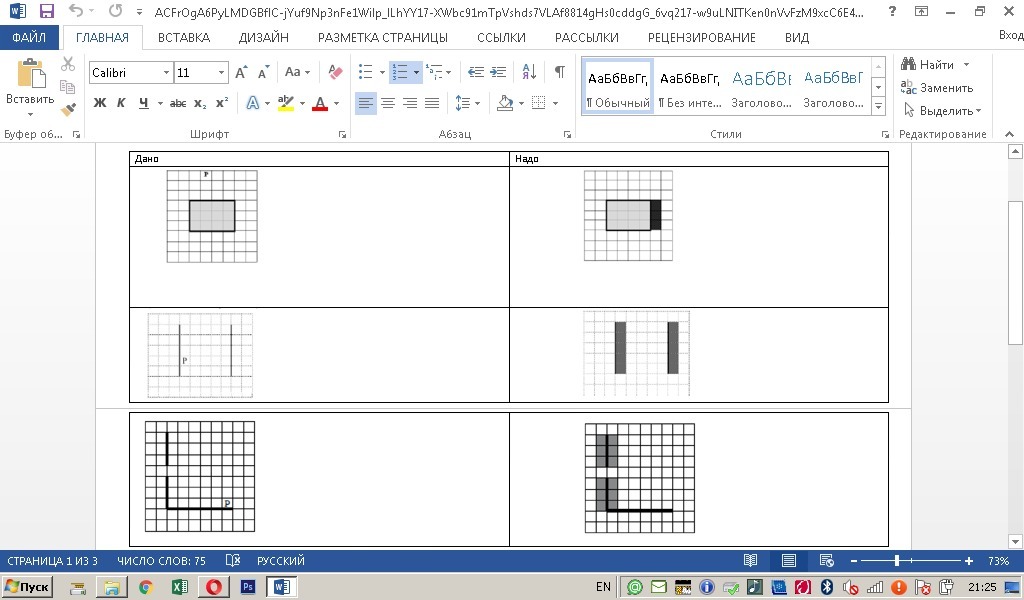Image resolution: width=1024 pixels, height=600 pixels.
Task: Switch to the ССЫЛКИ tab
Action: pyautogui.click(x=501, y=38)
